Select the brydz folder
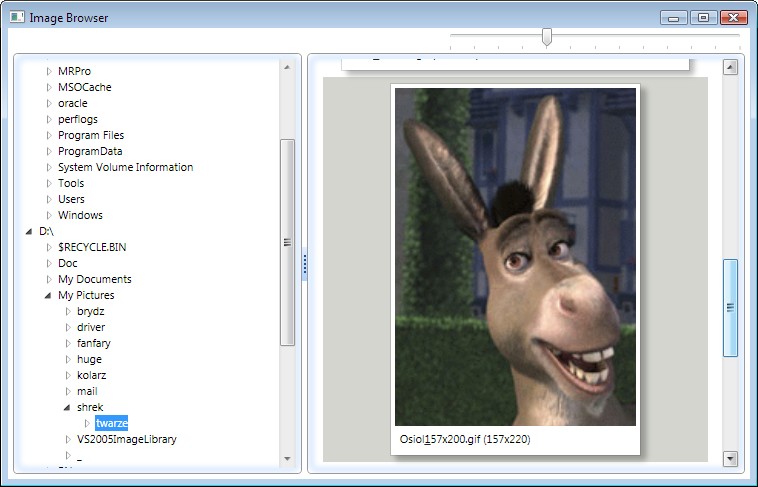This screenshot has width=758, height=487. pyautogui.click(x=91, y=311)
